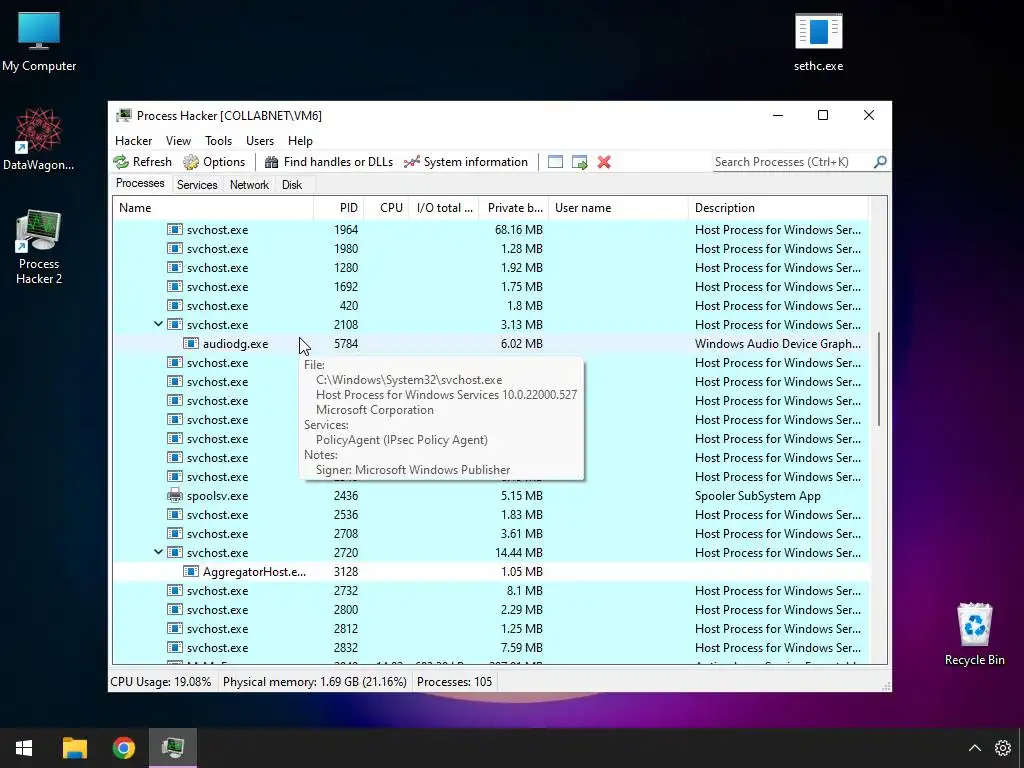
Task: Click the search magnifier icon
Action: pyautogui.click(x=880, y=162)
